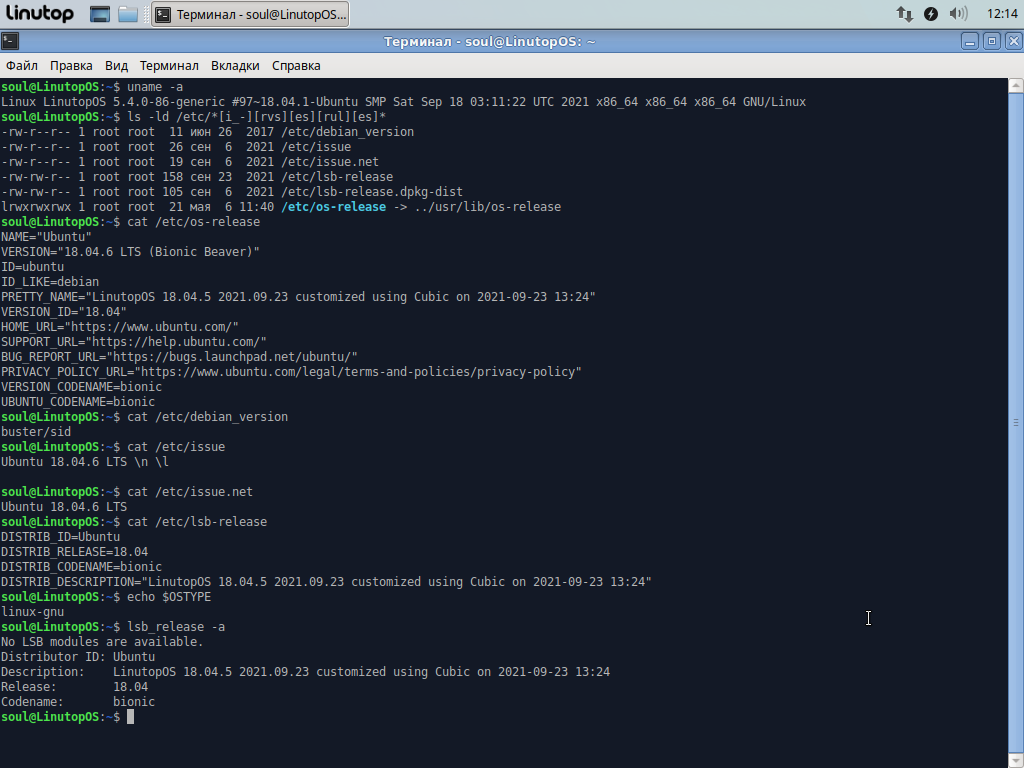Image resolution: width=1024 pixels, height=768 pixels.
Task: Open the Терминал menu
Action: (x=169, y=66)
